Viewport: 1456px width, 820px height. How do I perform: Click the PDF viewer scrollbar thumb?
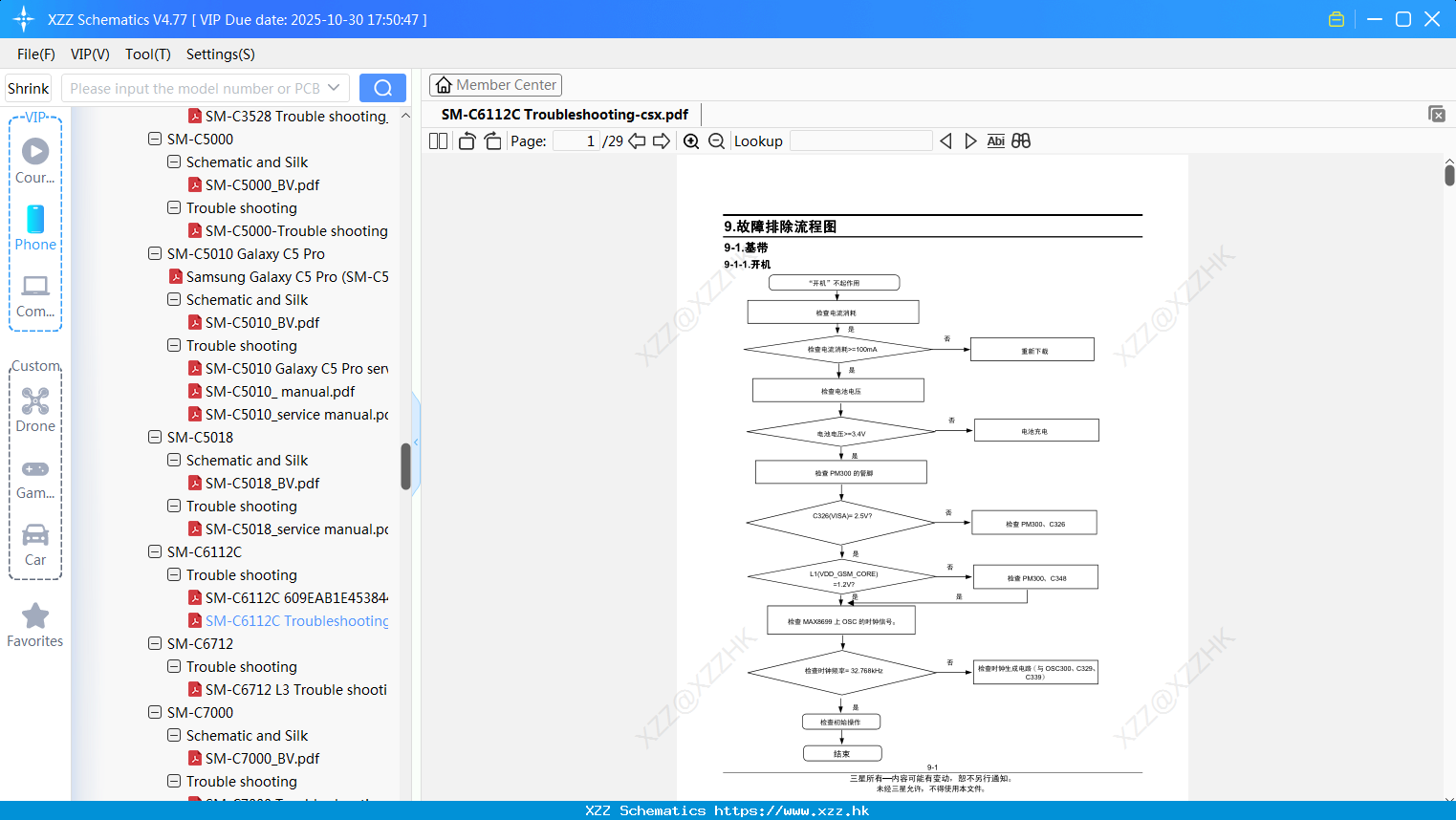[1449, 175]
